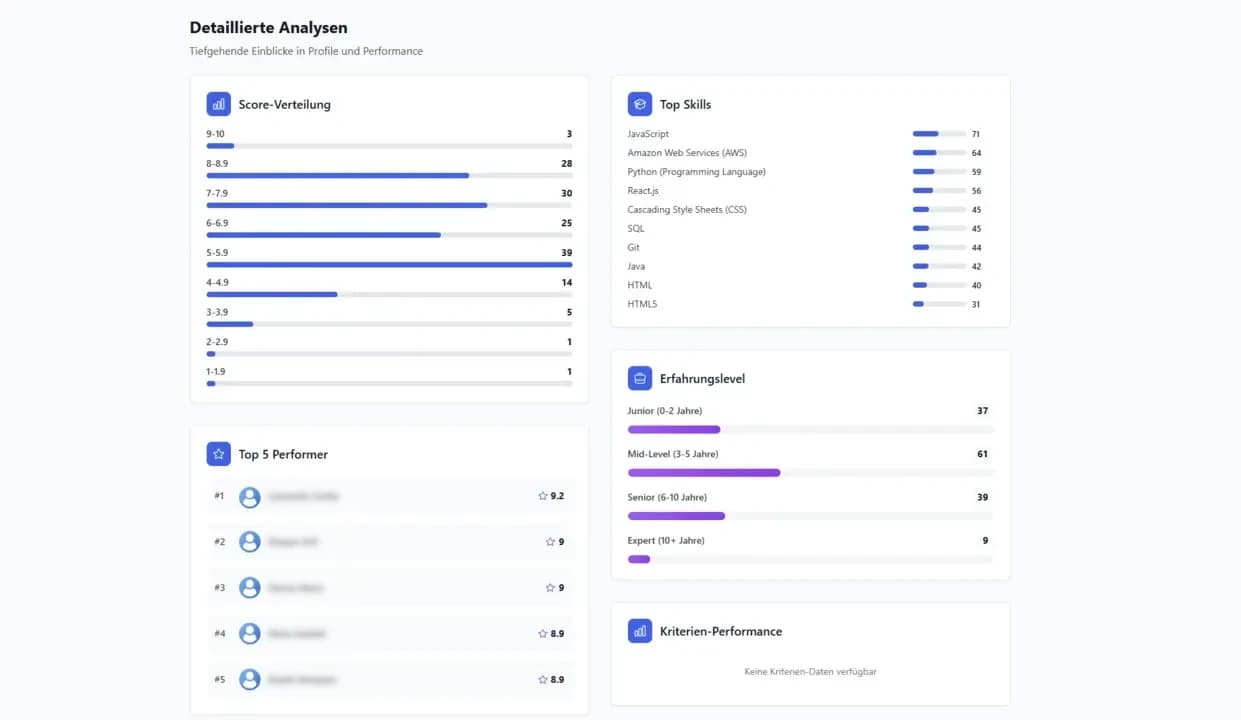Click the Top 5 Performer star icon
Image resolution: width=1241 pixels, height=720 pixels.
[218, 454]
